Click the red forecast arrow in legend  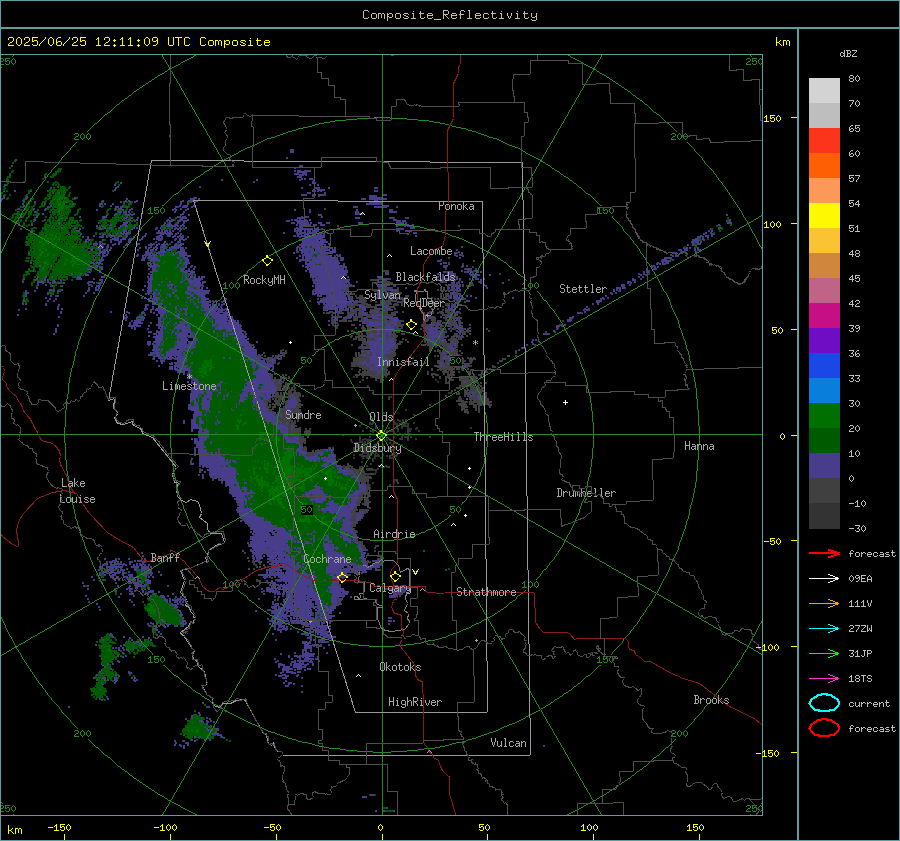pyautogui.click(x=824, y=553)
